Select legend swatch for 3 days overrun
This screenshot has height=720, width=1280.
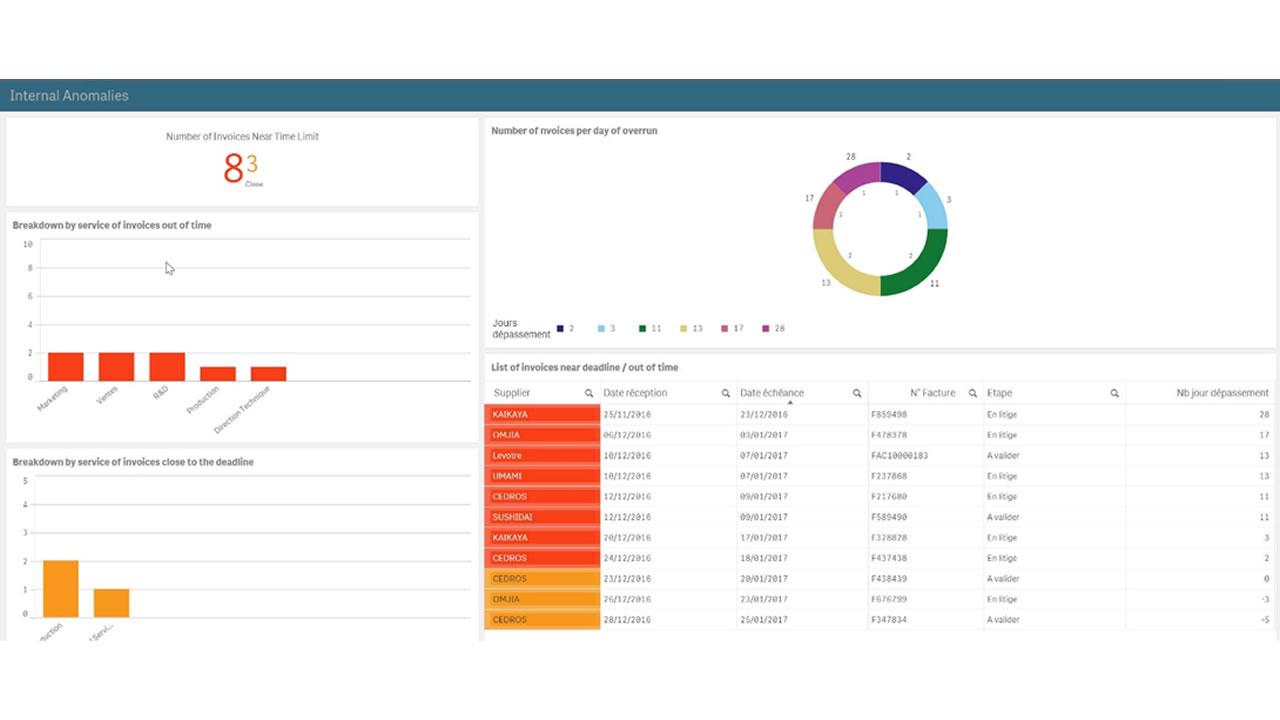tap(602, 328)
